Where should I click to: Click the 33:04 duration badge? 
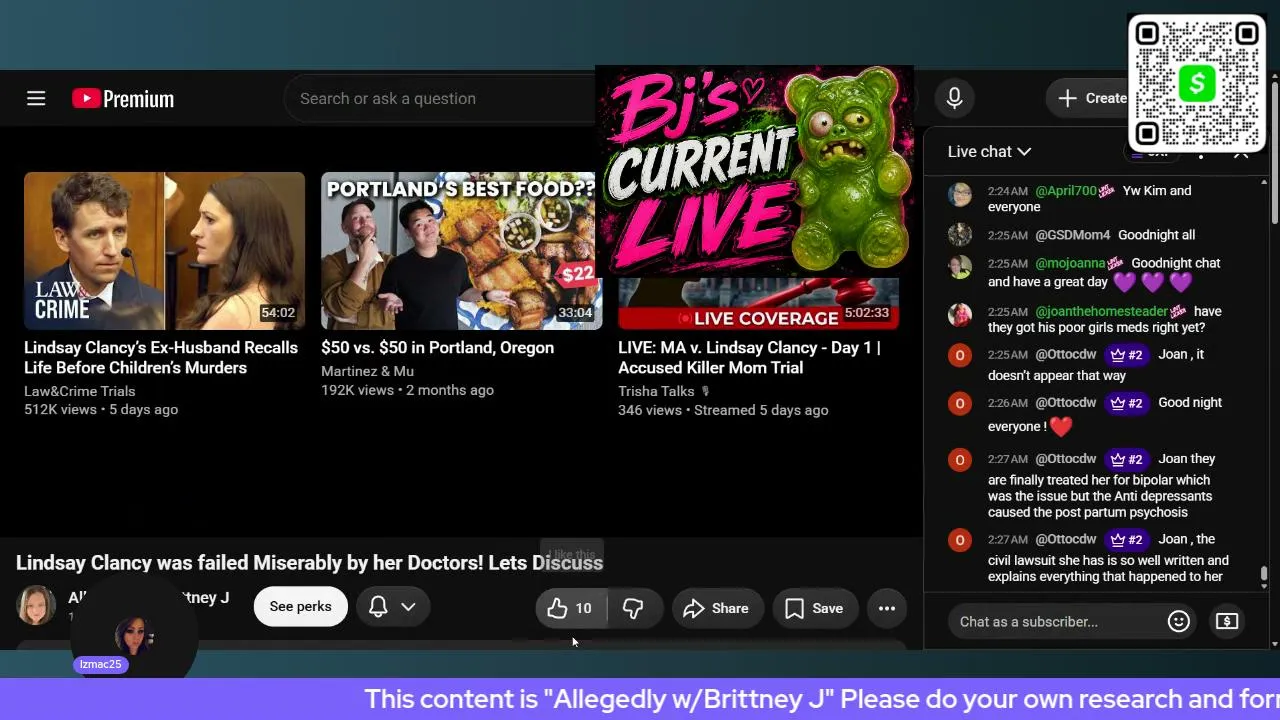click(x=575, y=313)
